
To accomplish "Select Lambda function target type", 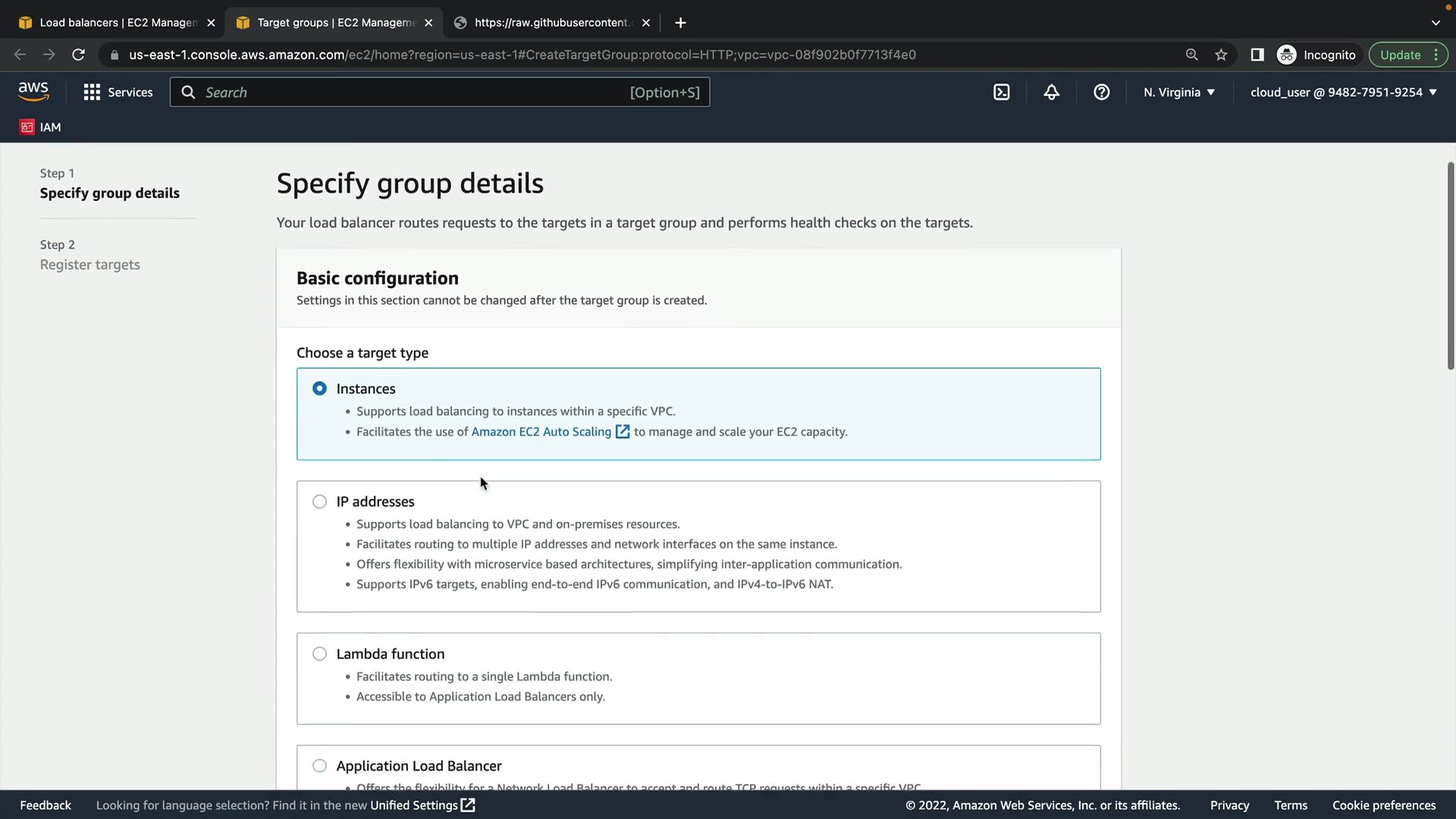I will tap(319, 654).
